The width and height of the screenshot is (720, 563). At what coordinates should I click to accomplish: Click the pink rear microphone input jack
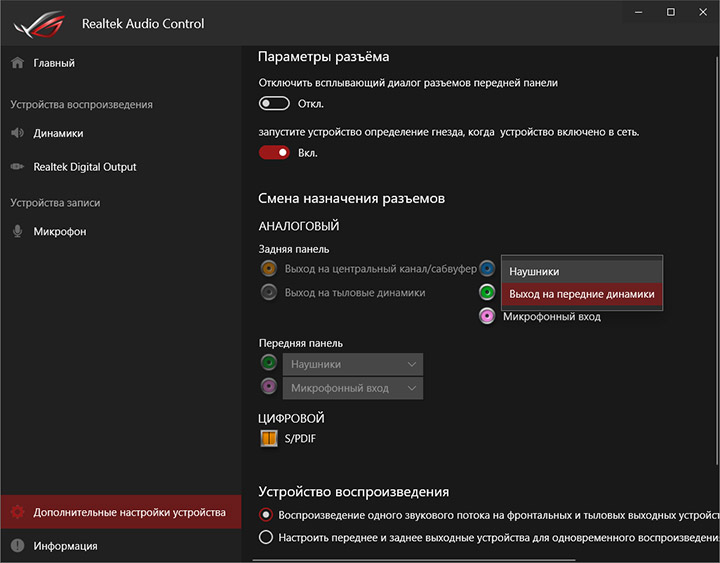pyautogui.click(x=487, y=317)
